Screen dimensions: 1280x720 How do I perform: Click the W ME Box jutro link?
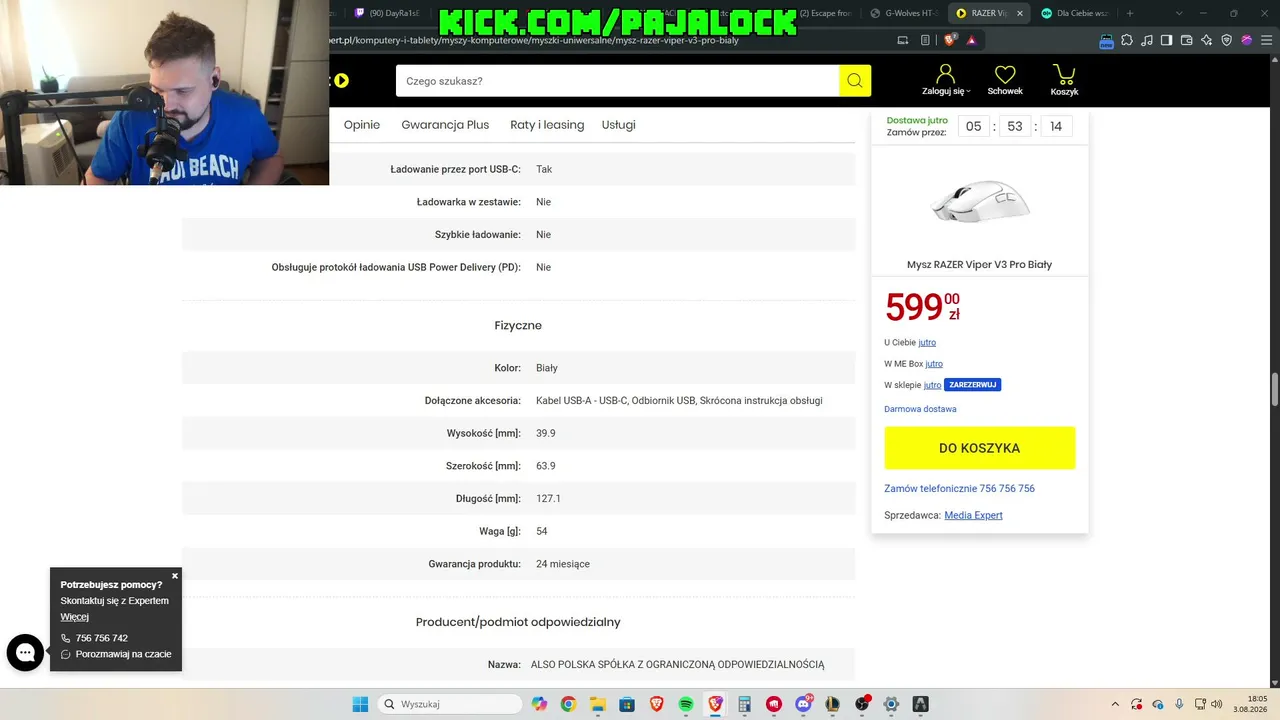click(934, 364)
